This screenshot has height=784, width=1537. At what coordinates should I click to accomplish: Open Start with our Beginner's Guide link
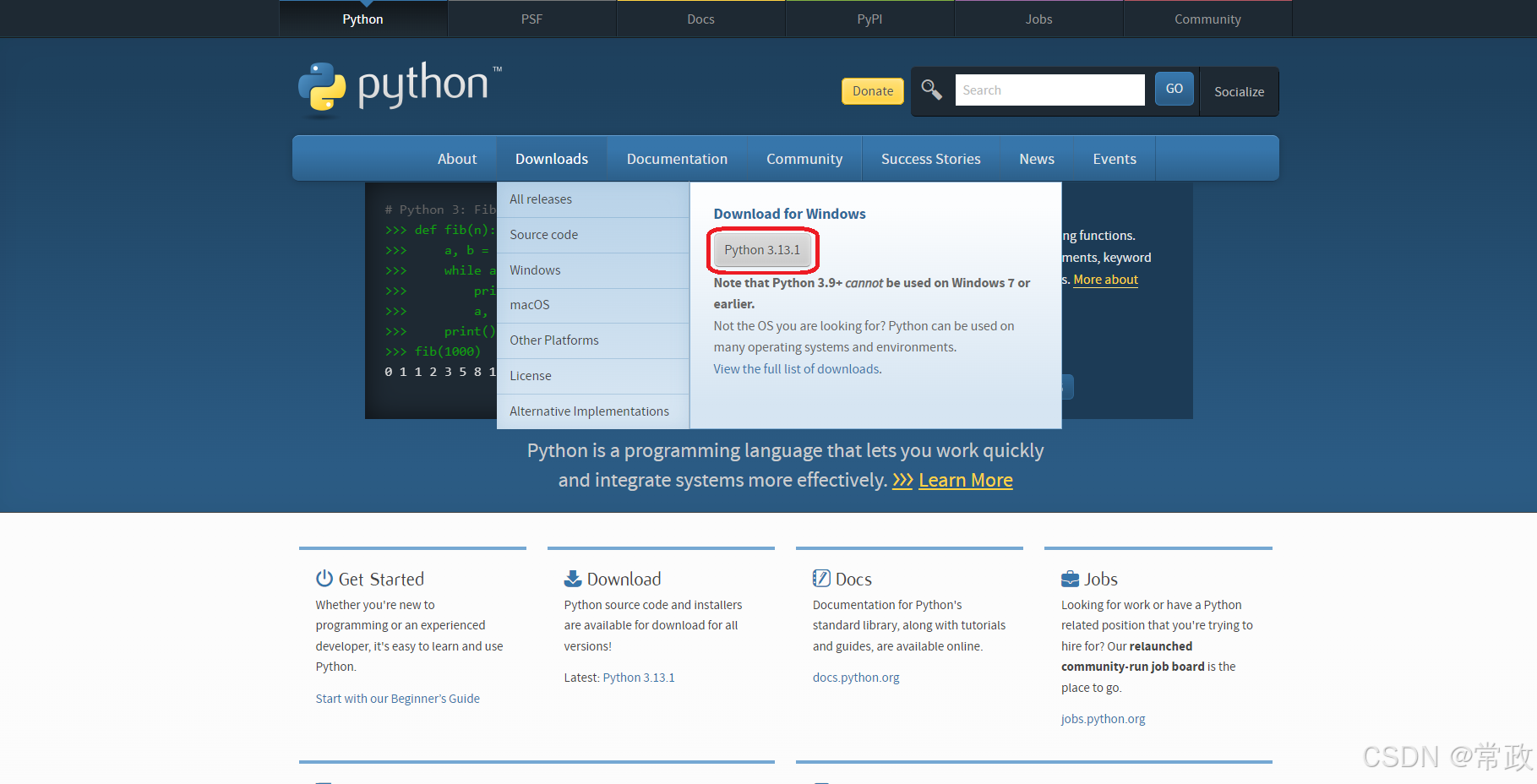click(398, 699)
